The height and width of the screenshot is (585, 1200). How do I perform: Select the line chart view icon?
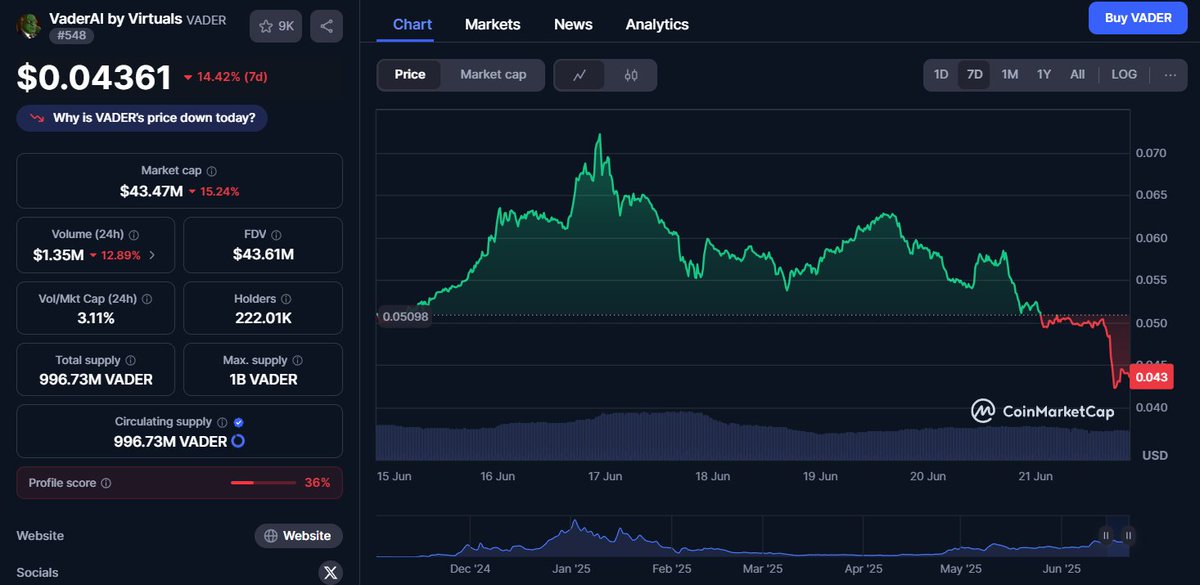pyautogui.click(x=581, y=74)
